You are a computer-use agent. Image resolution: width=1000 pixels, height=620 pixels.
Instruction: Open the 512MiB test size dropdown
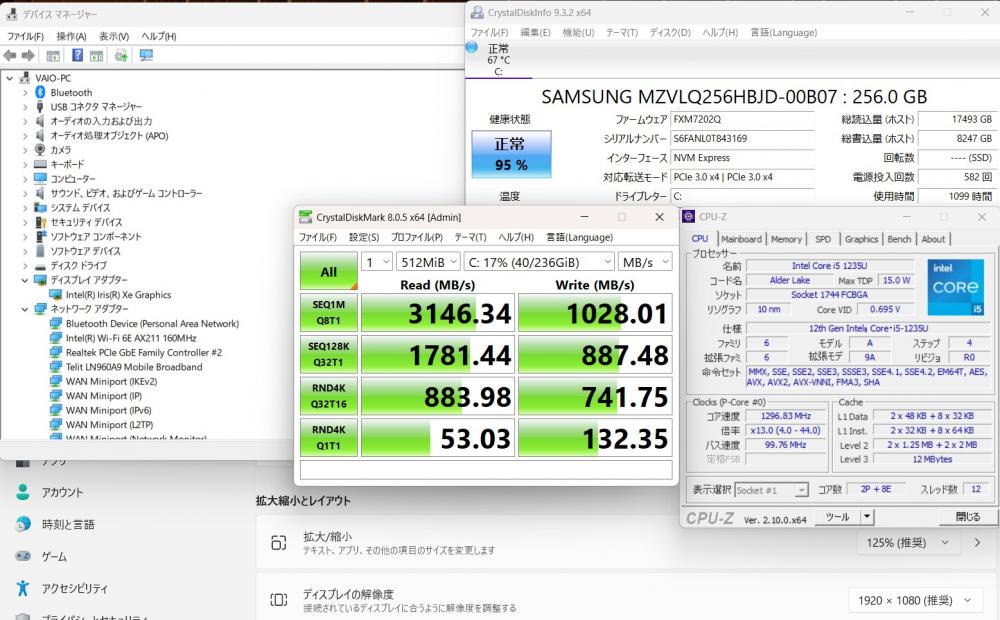point(428,262)
